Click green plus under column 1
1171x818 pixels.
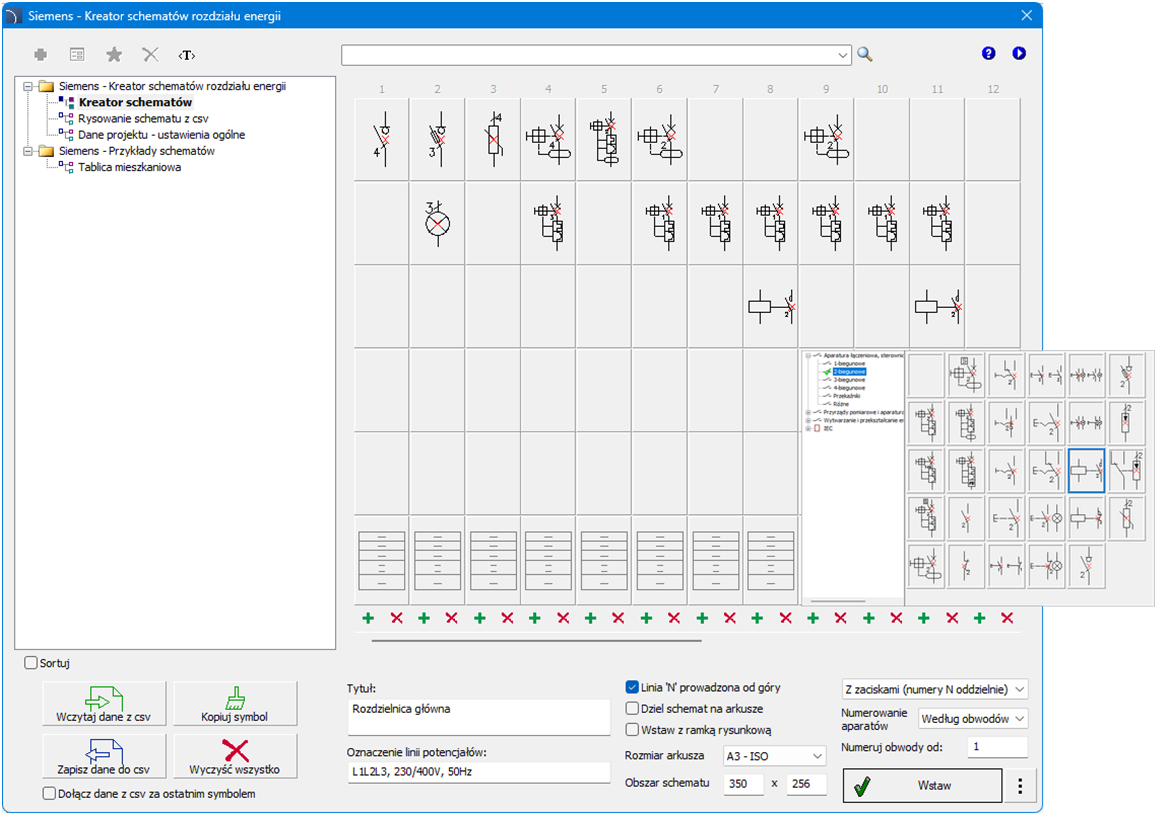click(369, 619)
